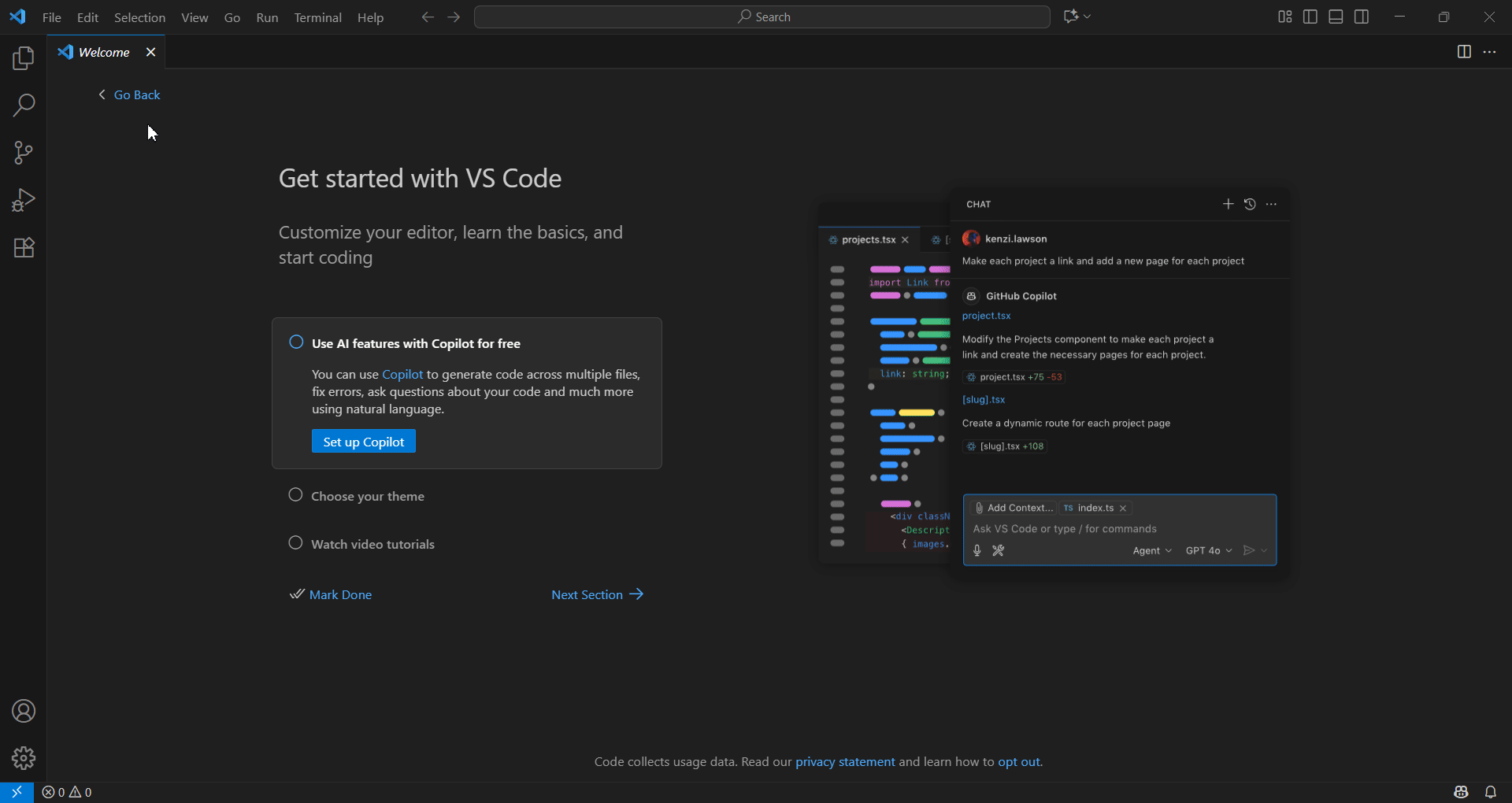Click the Copilot status icon in status bar
The image size is (1512, 803).
point(1461,792)
